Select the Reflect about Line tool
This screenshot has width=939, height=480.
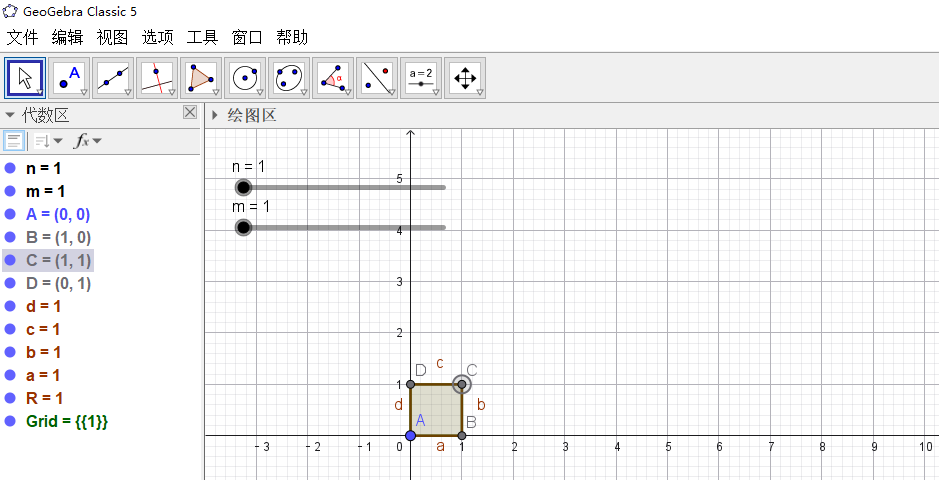(377, 77)
